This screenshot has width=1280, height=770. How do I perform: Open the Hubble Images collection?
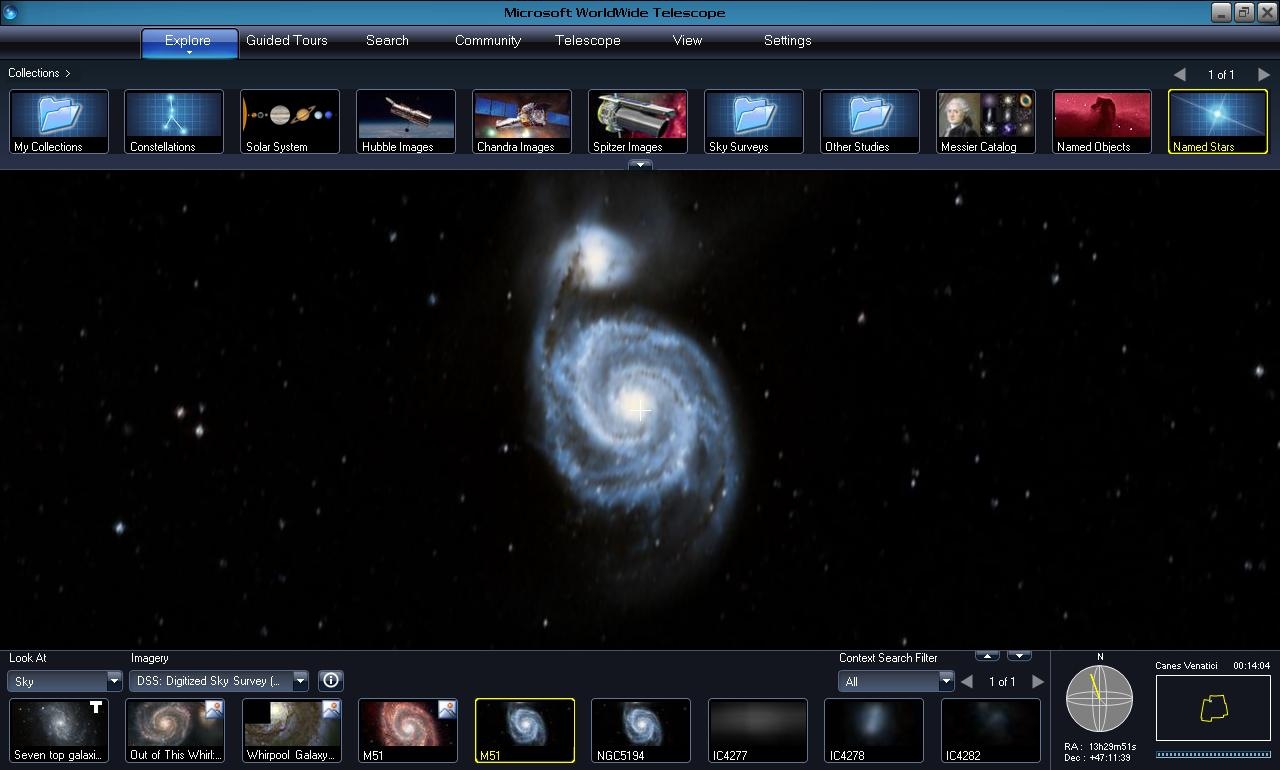pos(406,121)
